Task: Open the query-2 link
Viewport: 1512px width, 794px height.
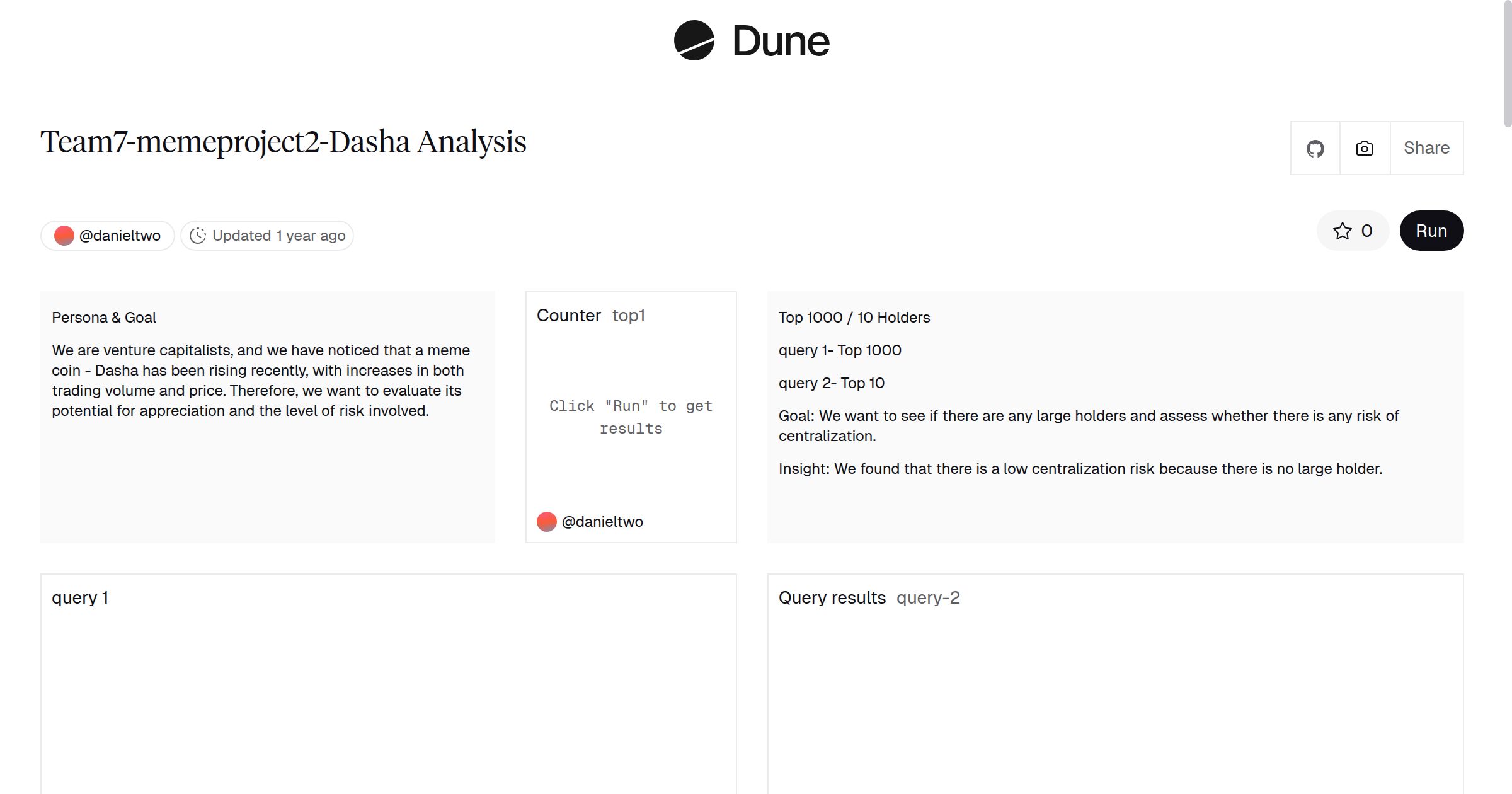Action: (x=927, y=598)
